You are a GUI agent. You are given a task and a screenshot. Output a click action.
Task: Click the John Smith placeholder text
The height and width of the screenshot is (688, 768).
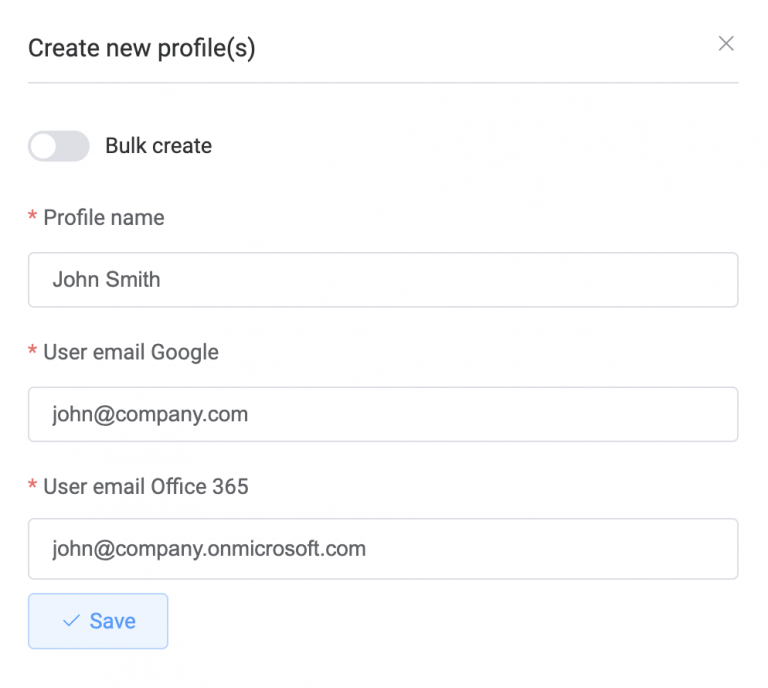[106, 280]
